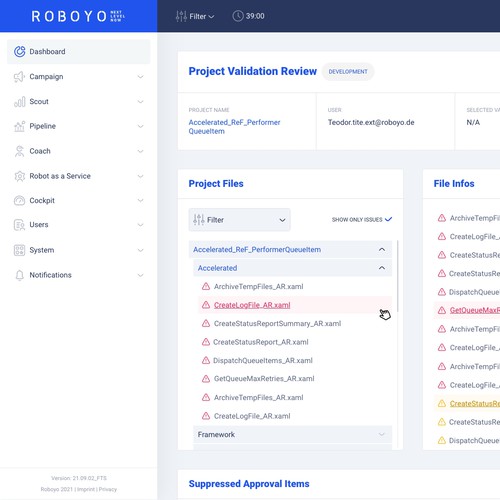
Task: Click the Robot as a Service icon
Action: pos(19,176)
